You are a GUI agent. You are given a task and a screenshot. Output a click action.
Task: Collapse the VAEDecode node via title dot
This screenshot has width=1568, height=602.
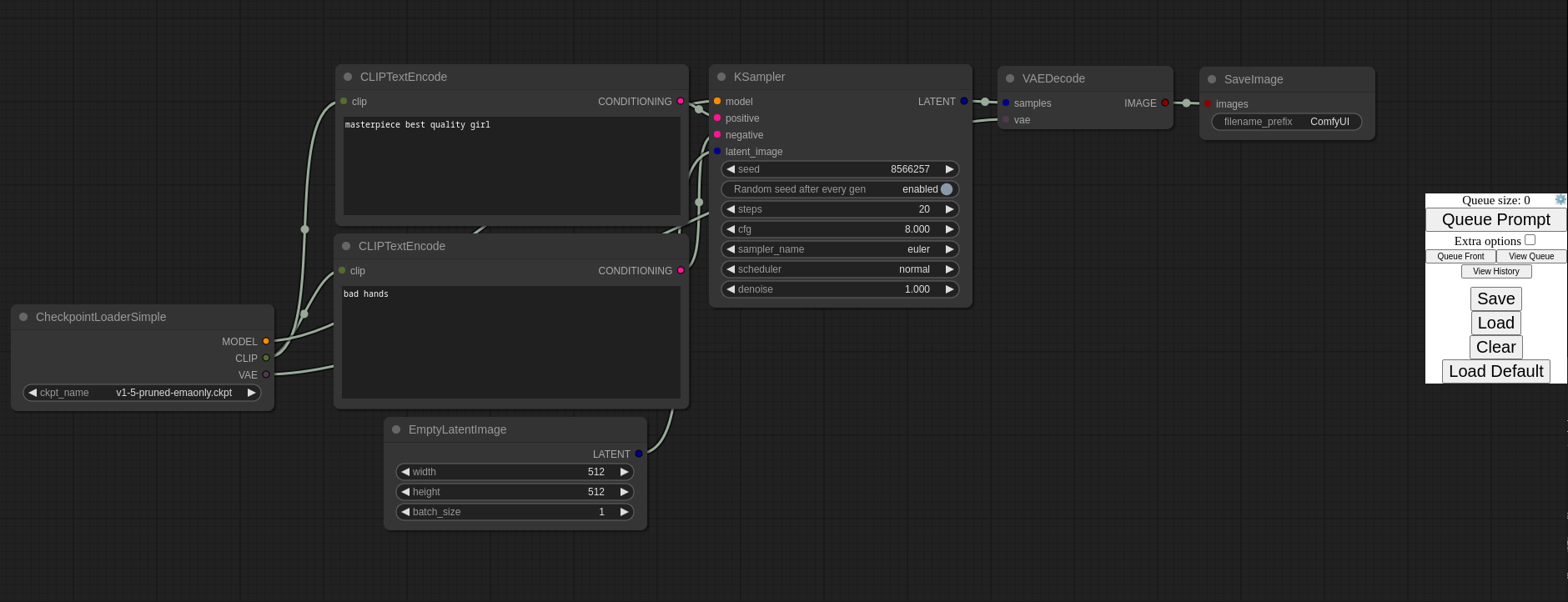click(x=1010, y=78)
